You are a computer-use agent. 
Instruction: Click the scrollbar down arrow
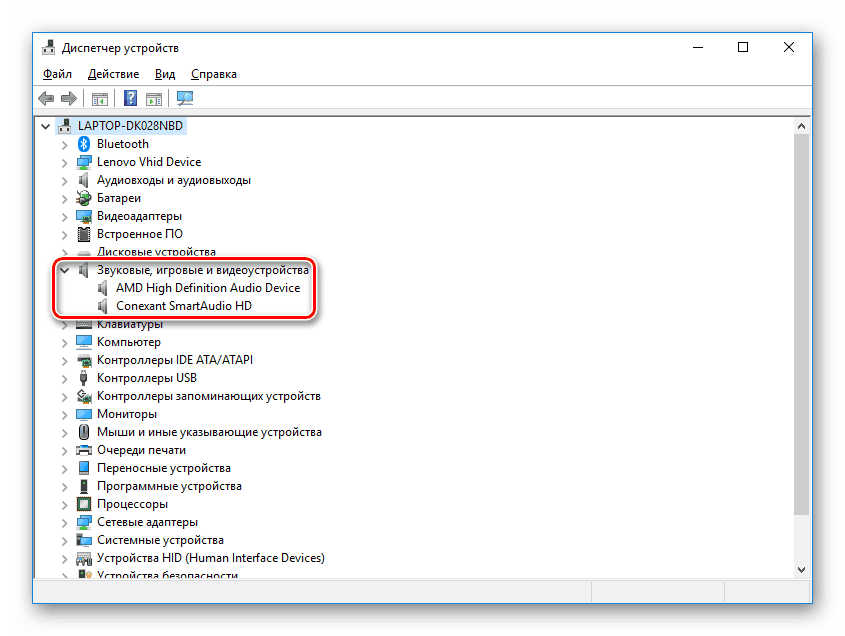pyautogui.click(x=801, y=568)
